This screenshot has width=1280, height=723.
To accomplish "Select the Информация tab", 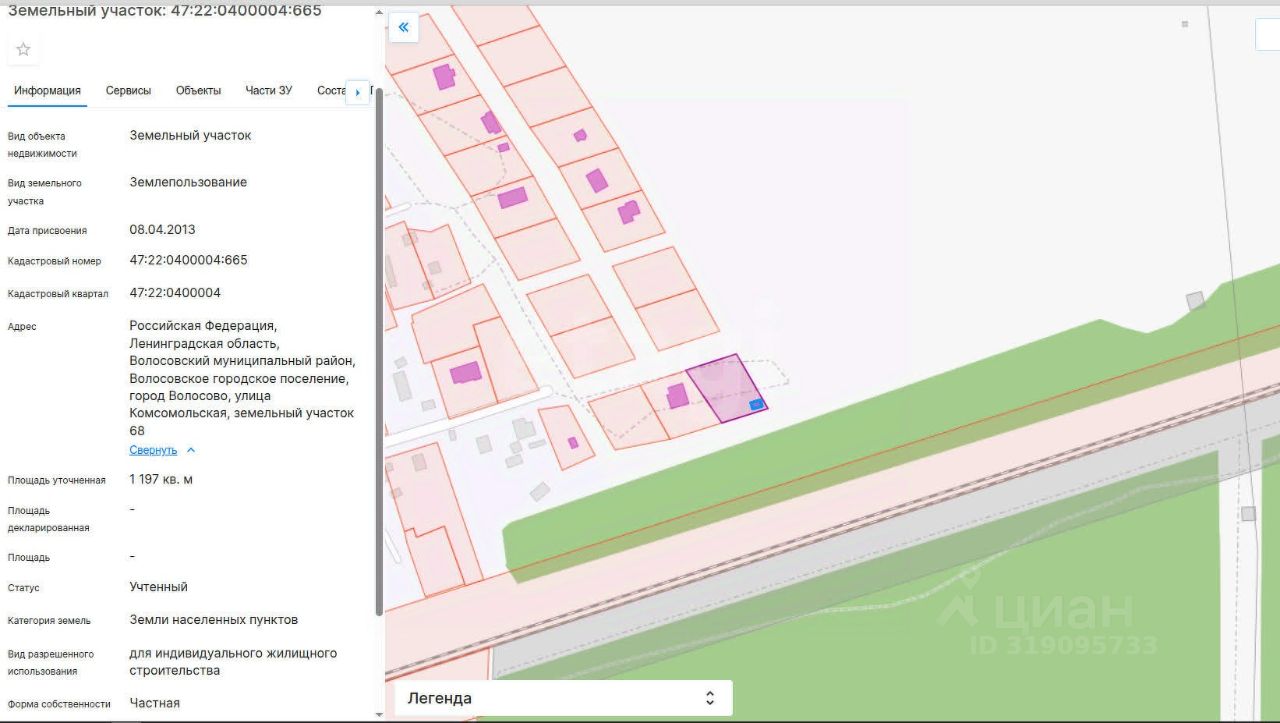I will [47, 91].
